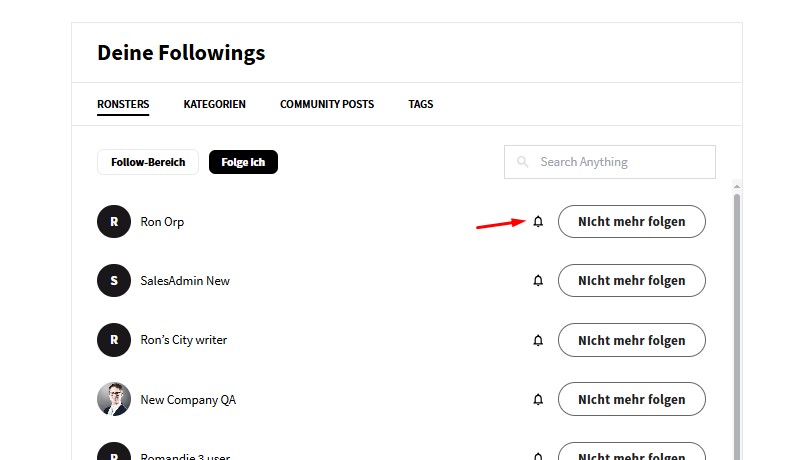This screenshot has height=460, width=805.
Task: Open the Ron's City writer name link
Action: [184, 340]
